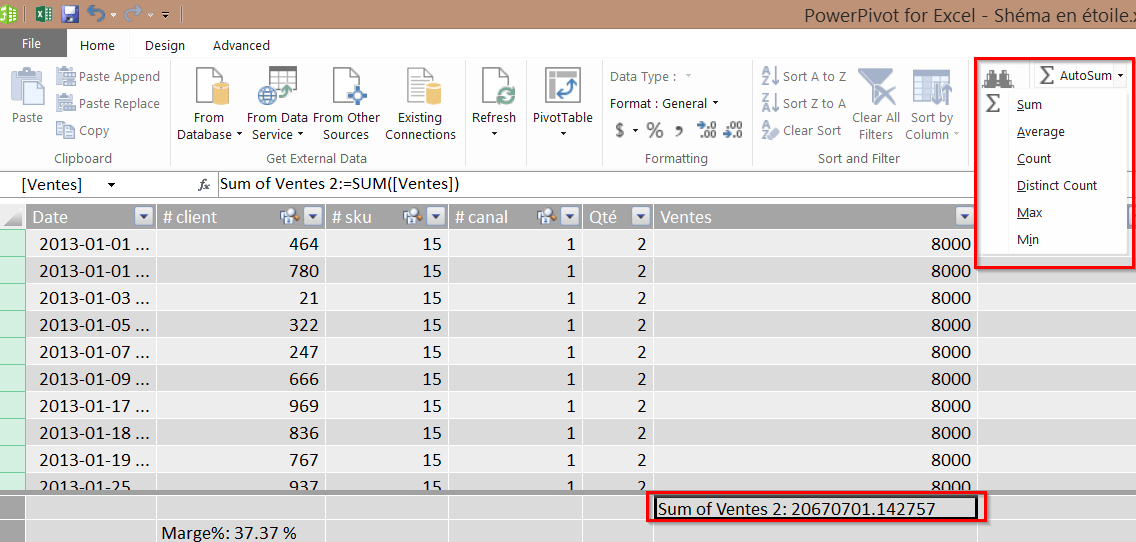Select Average in the AutoSum list

1040,132
